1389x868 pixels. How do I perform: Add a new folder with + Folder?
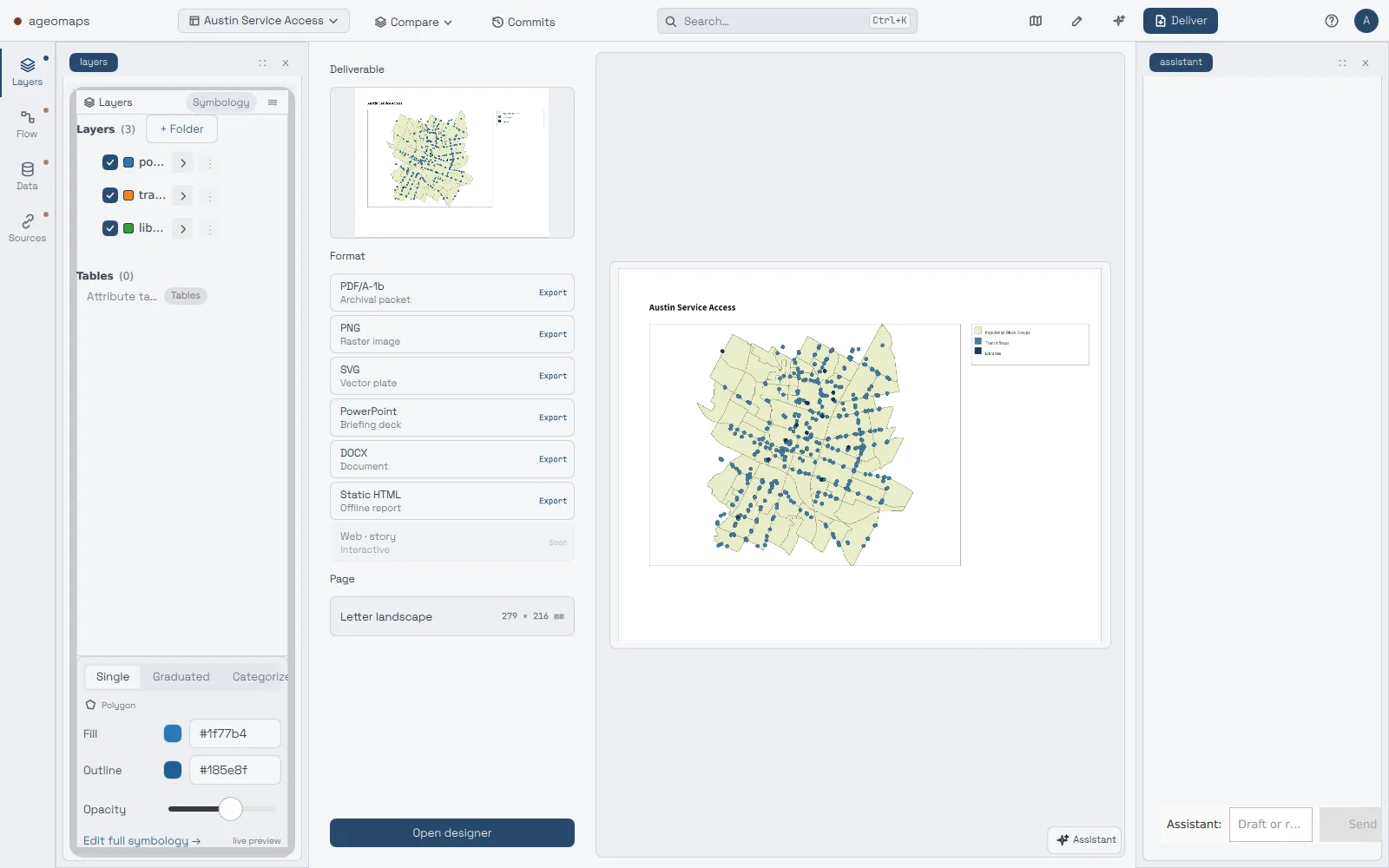[x=181, y=129]
